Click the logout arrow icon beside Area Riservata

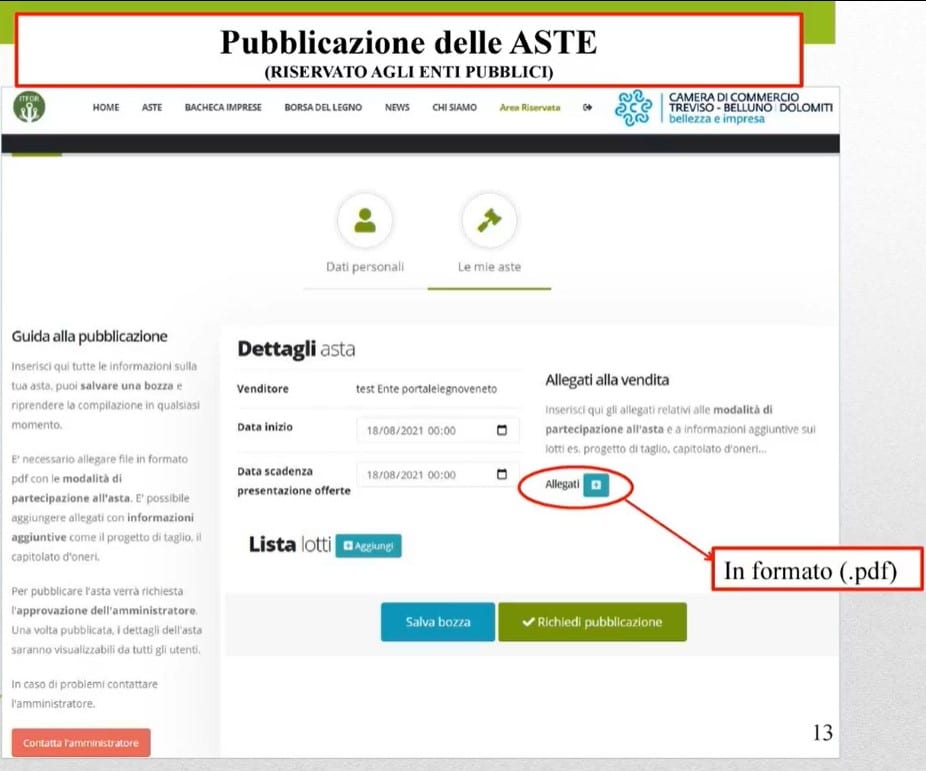[x=587, y=108]
